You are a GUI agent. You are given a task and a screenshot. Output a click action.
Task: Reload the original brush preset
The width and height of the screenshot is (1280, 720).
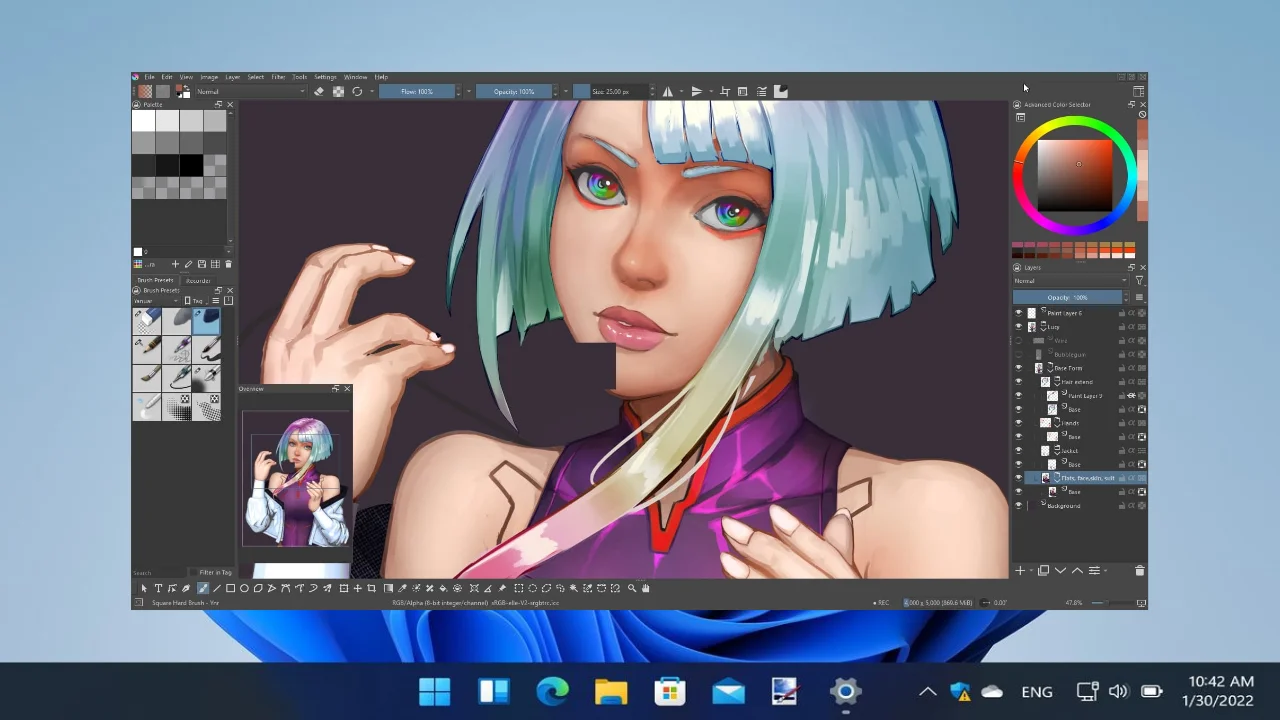(357, 91)
